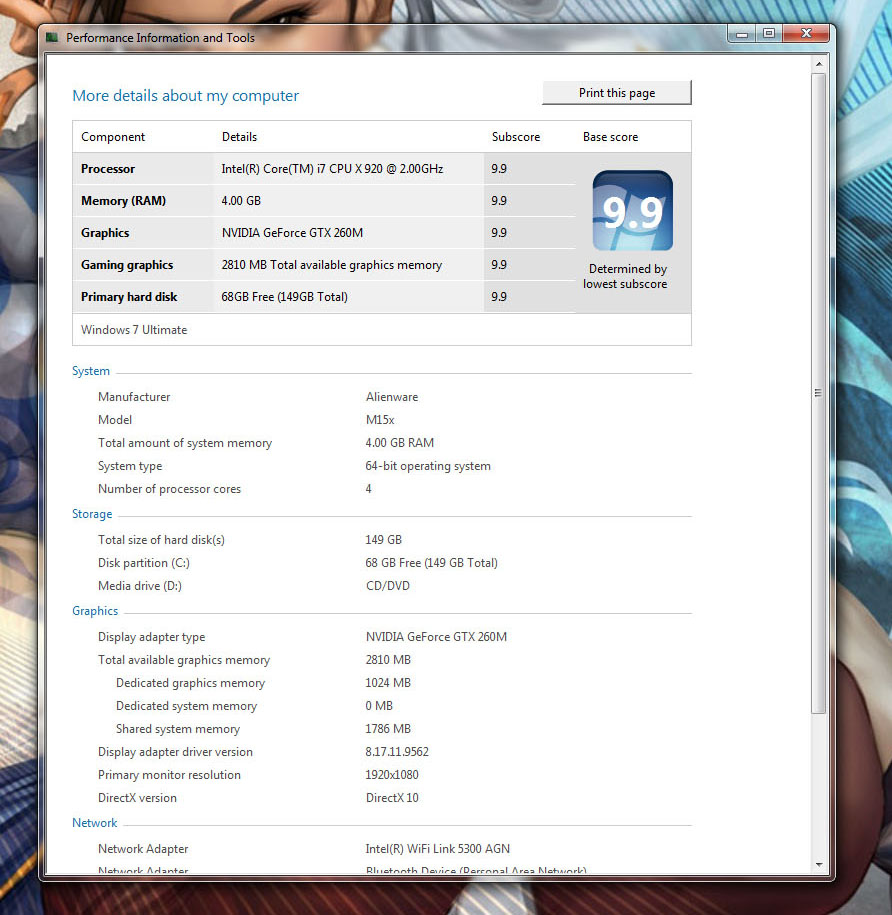Image resolution: width=892 pixels, height=915 pixels.
Task: Click the 68GB Free (149GB Total) cell
Action: click(x=284, y=297)
